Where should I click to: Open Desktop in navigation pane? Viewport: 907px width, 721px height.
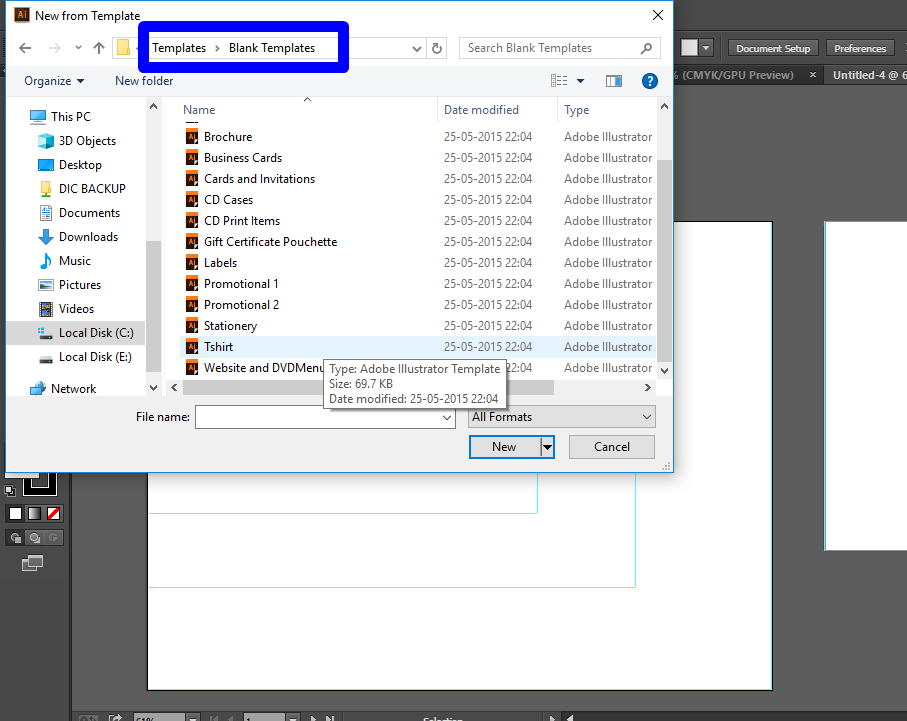pos(70,165)
